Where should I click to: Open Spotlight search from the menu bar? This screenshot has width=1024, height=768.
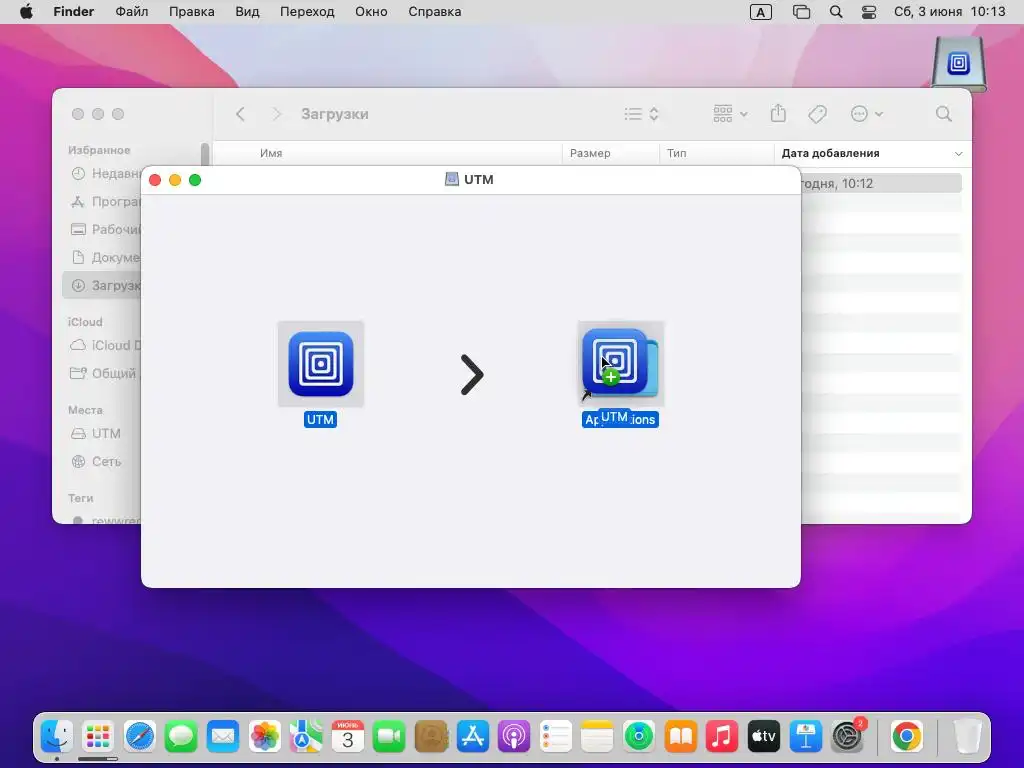click(x=836, y=12)
